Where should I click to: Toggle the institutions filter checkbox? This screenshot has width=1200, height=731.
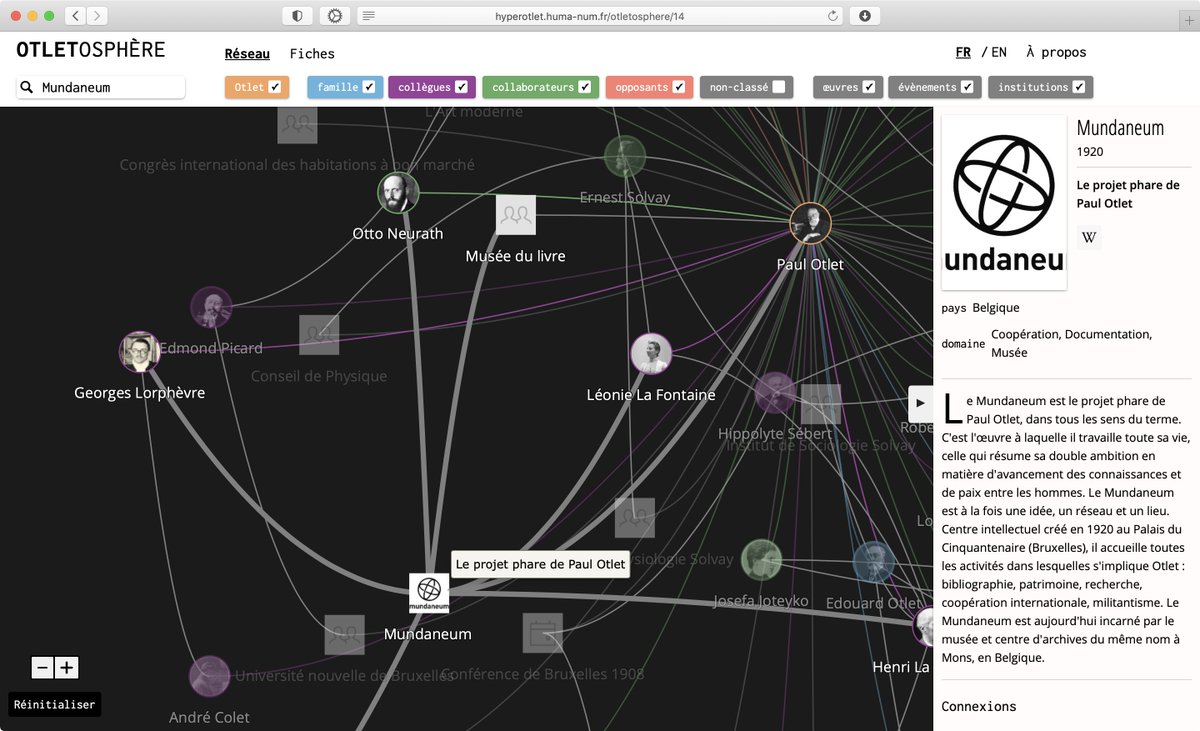click(1079, 87)
